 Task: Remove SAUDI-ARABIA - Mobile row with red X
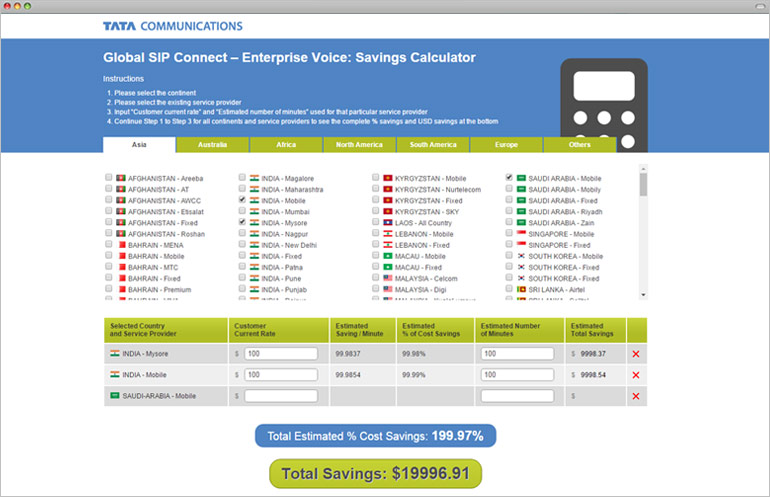point(636,396)
